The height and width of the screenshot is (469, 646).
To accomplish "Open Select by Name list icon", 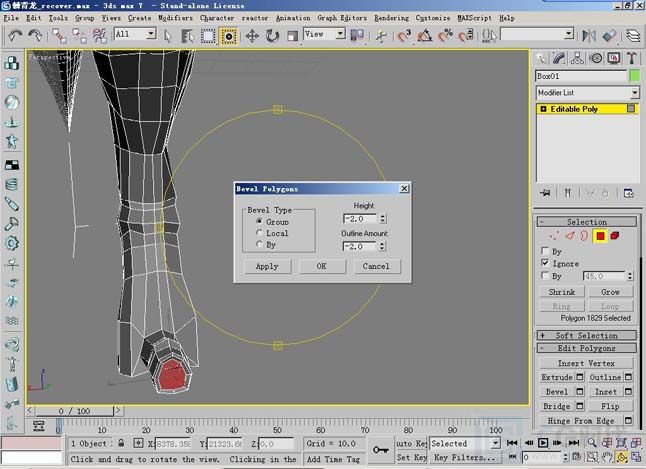I will pyautogui.click(x=187, y=36).
